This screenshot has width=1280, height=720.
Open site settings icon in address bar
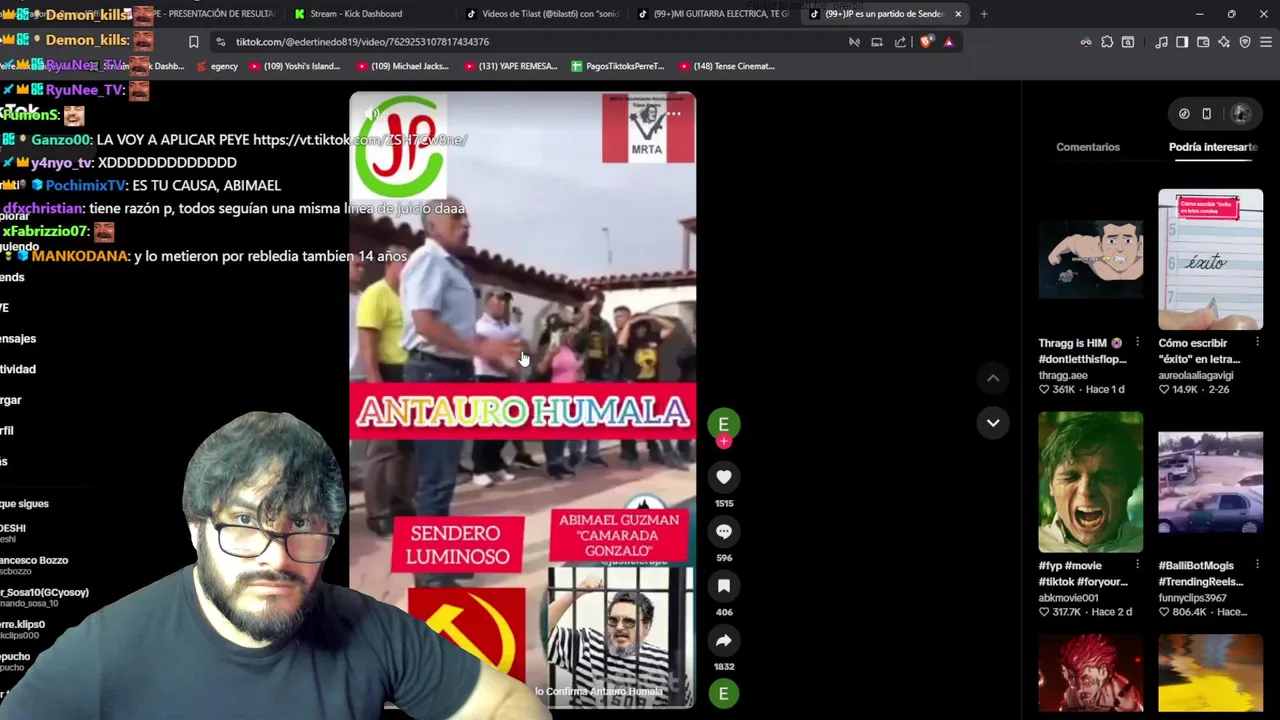(220, 42)
